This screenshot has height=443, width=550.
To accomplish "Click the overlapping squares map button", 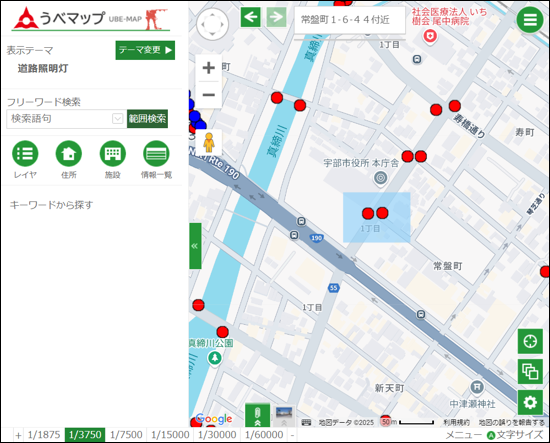I will click(530, 371).
